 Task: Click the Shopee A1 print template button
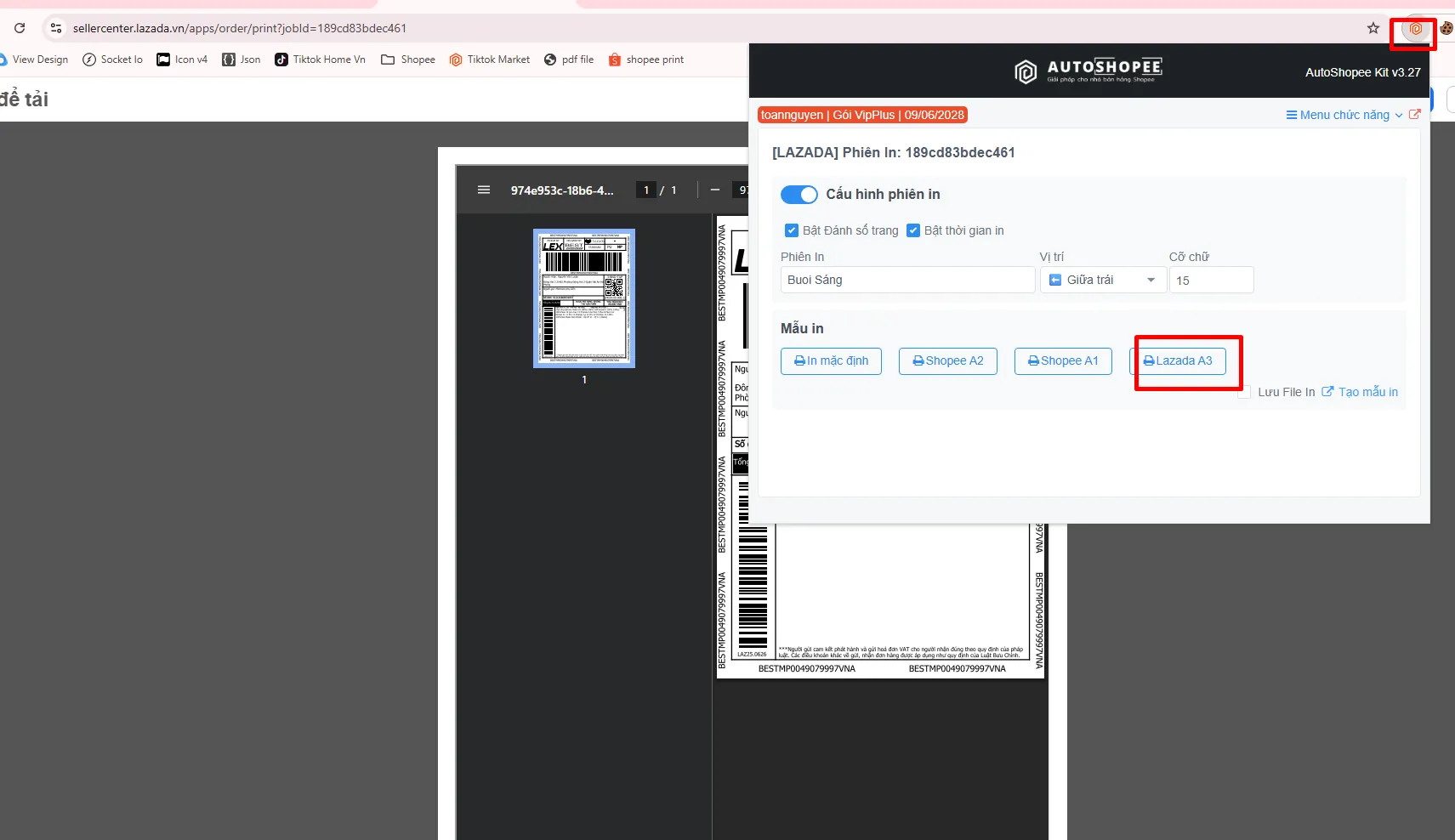pyautogui.click(x=1063, y=360)
